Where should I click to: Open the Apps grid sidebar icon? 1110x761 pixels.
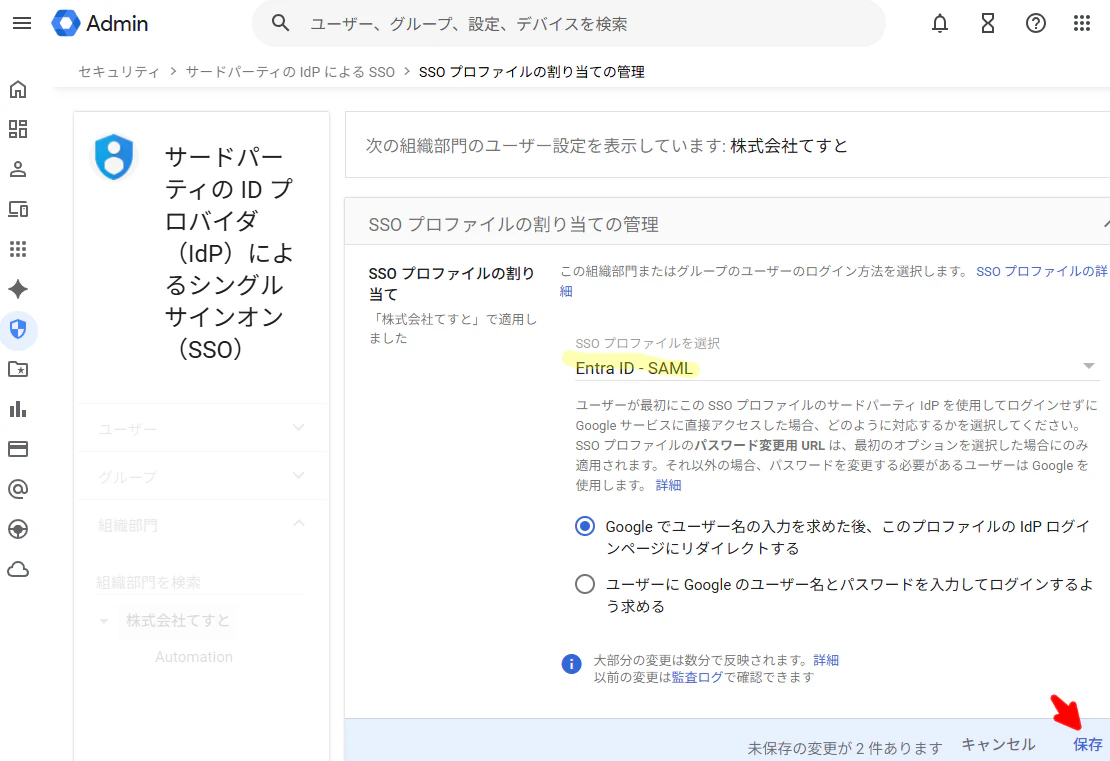18,249
